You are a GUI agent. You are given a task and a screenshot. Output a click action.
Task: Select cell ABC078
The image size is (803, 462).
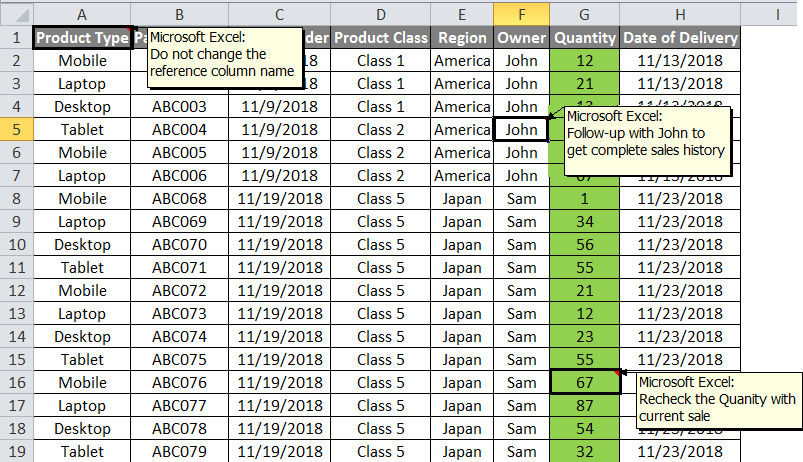(x=179, y=429)
